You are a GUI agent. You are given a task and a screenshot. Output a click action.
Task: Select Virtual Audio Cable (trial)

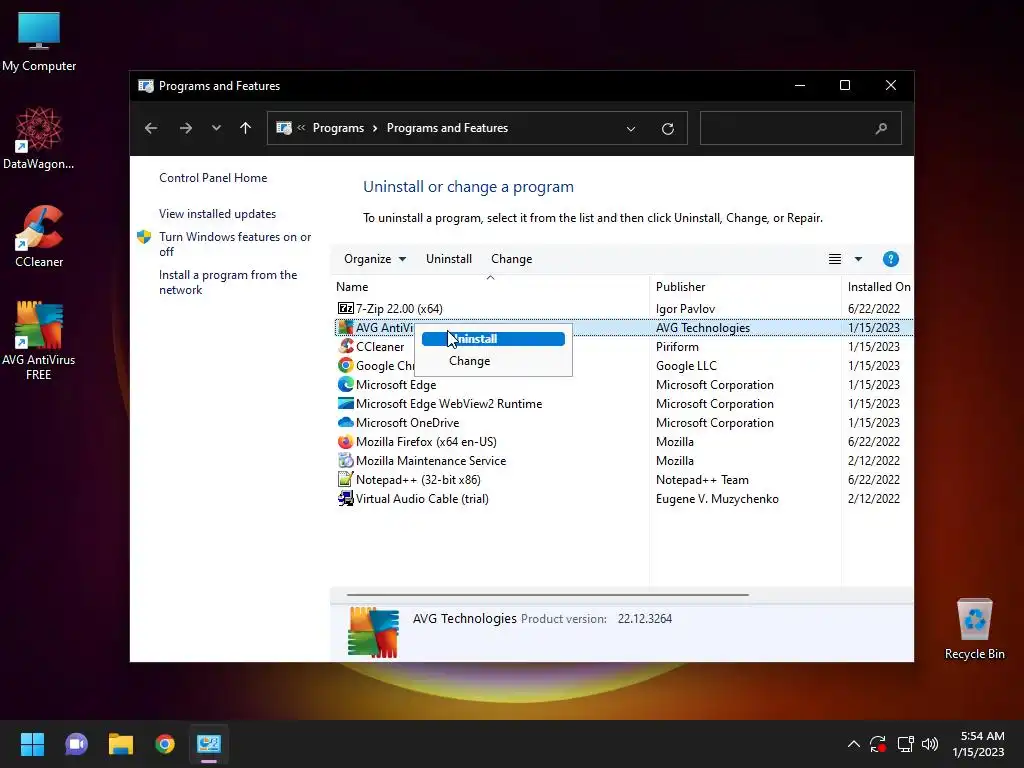(422, 498)
